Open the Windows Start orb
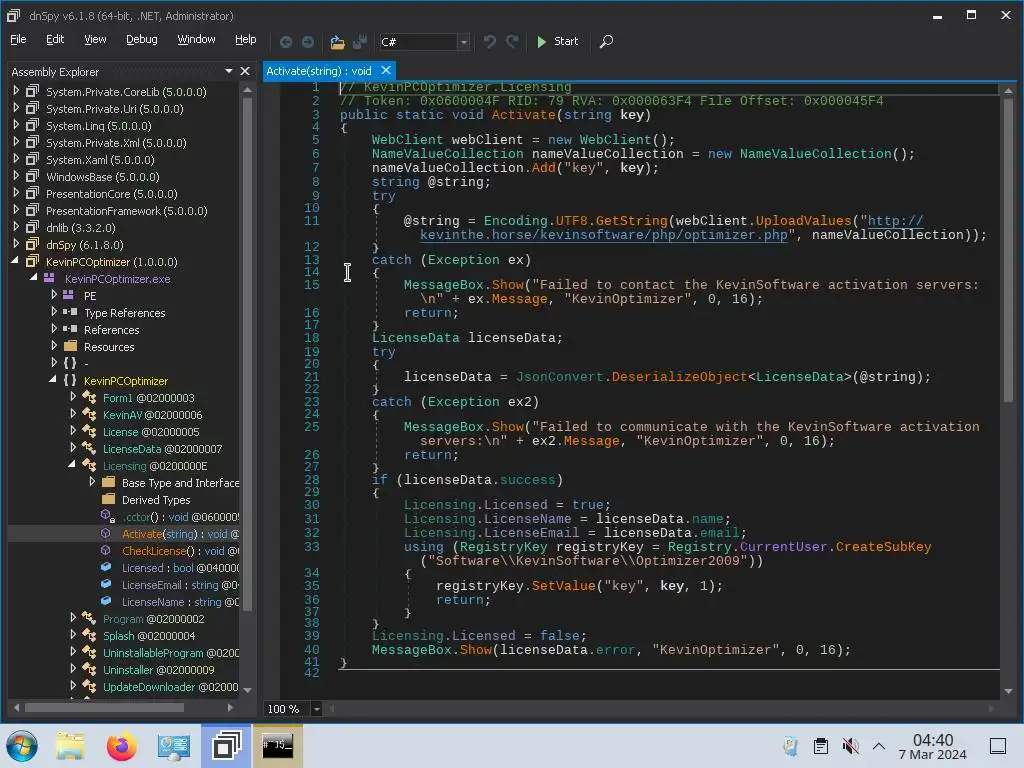This screenshot has width=1024, height=768. [22, 746]
